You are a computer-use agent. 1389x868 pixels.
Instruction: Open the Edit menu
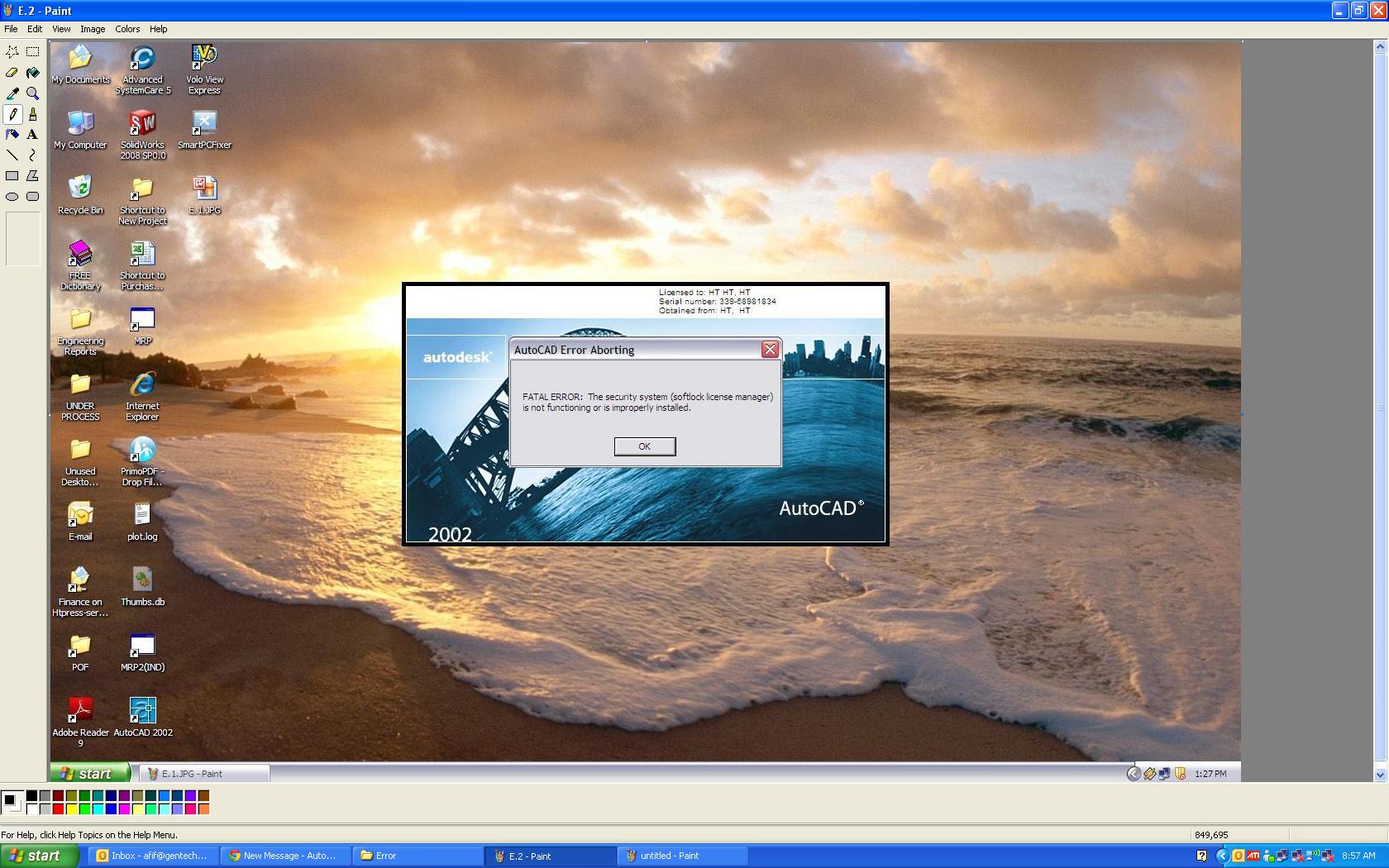(x=35, y=29)
